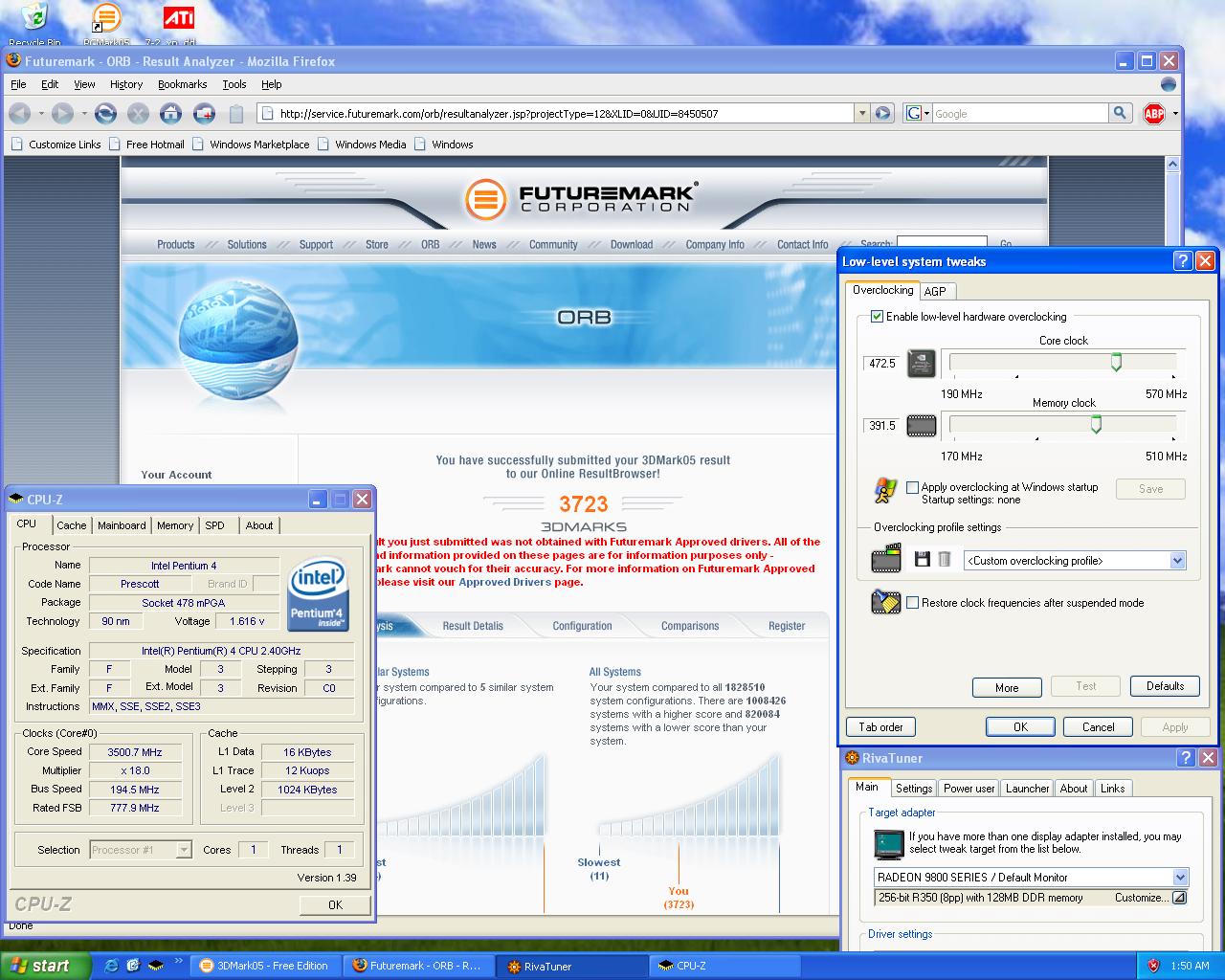
Task: Toggle Enable low-level hardware overclocking checkbox
Action: tap(877, 317)
